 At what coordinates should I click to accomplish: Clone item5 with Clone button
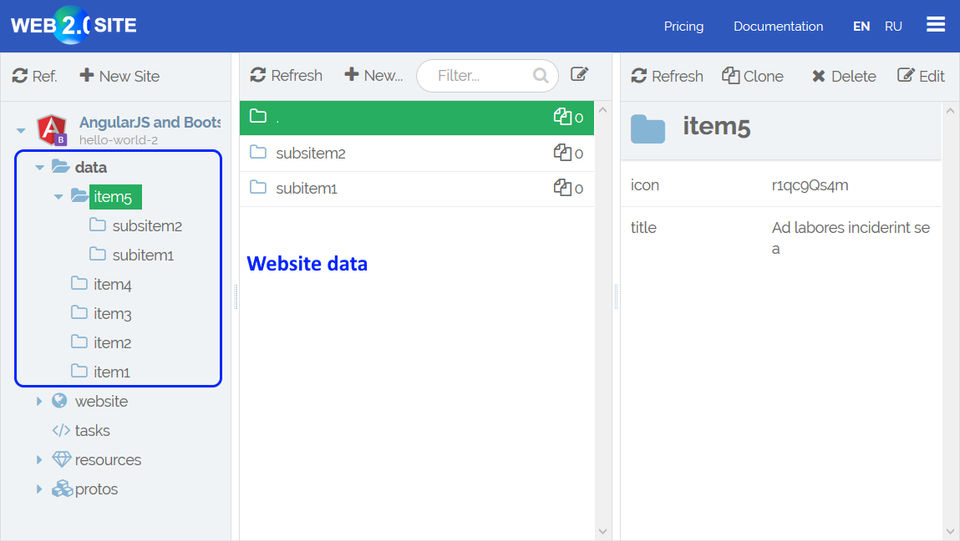click(x=752, y=76)
